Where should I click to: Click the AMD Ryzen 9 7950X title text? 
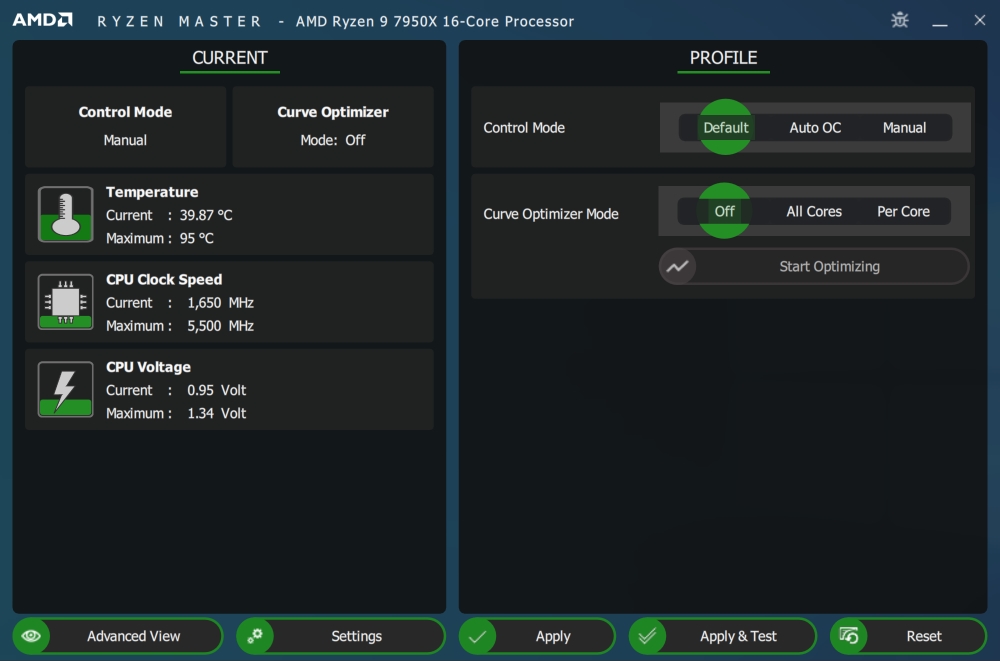(x=435, y=21)
